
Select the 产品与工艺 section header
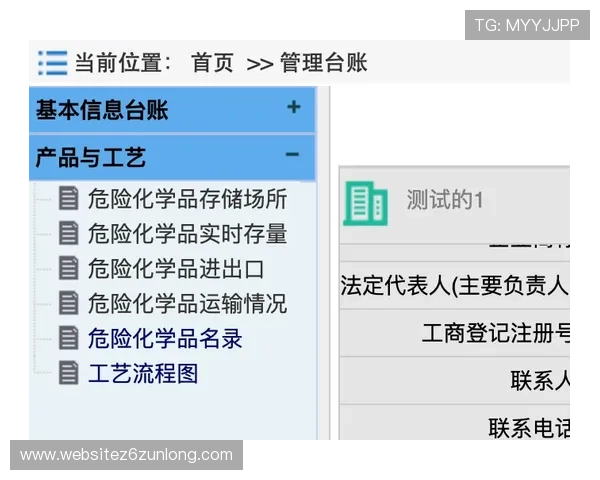point(172,157)
